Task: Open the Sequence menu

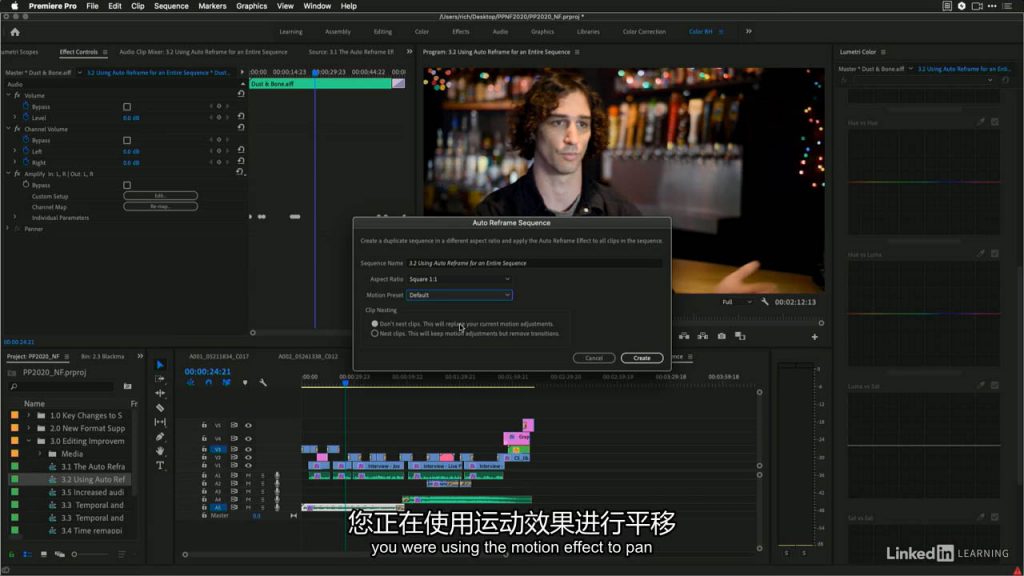Action: click(x=171, y=6)
